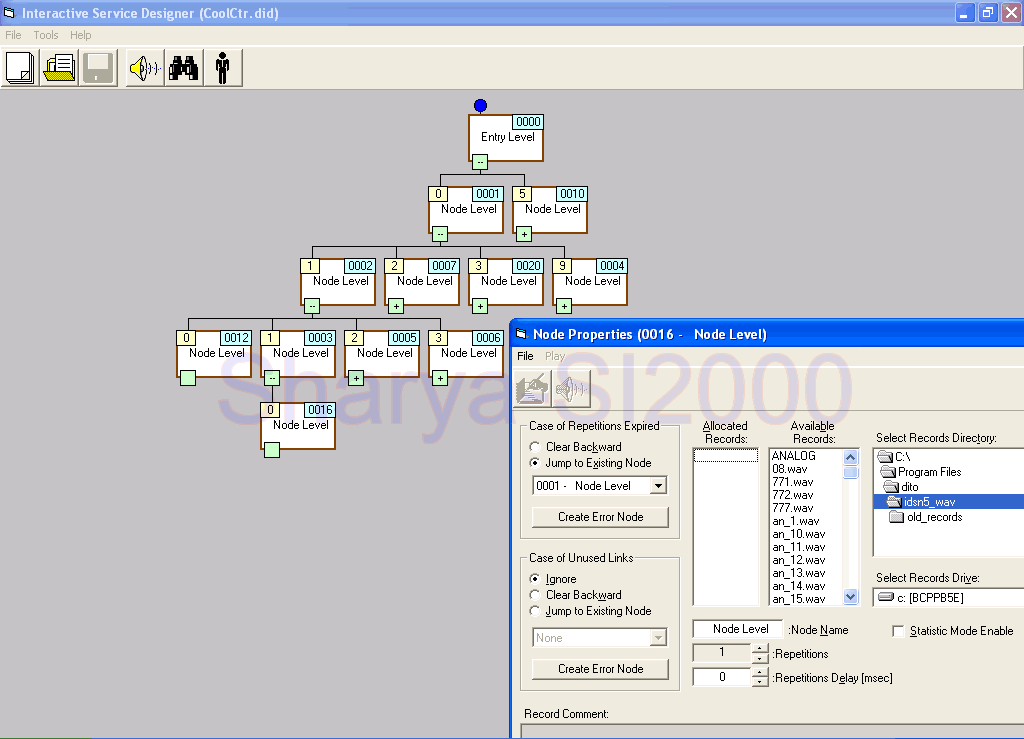Click the blue entry point circle
Image resolution: width=1024 pixels, height=739 pixels.
click(480, 105)
